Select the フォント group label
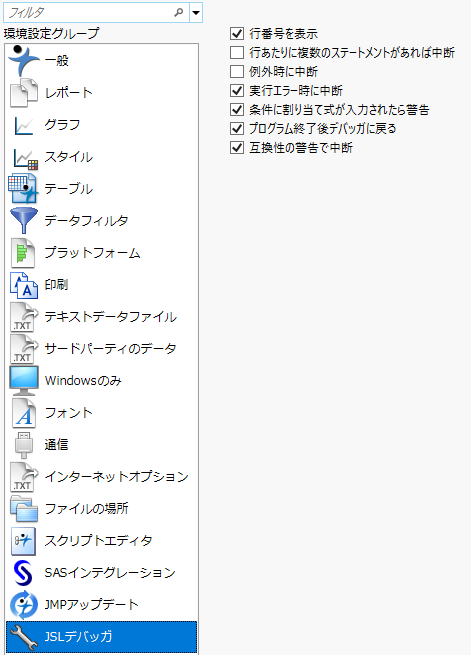Image resolution: width=471 pixels, height=655 pixels. (68, 413)
